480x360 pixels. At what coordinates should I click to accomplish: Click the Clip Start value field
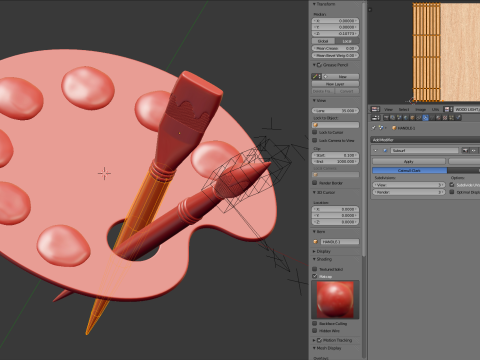(x=335, y=155)
